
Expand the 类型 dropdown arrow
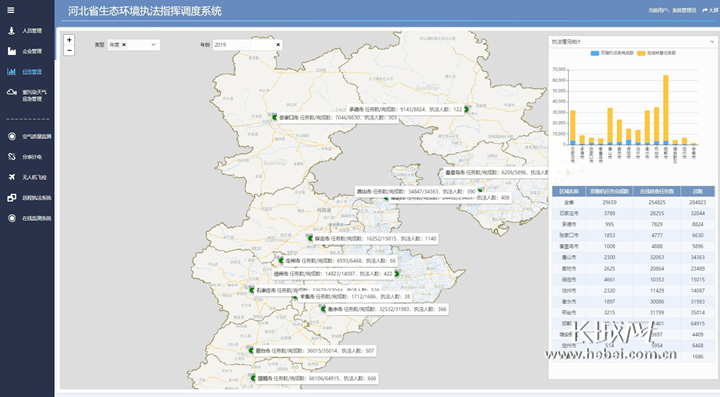(x=153, y=45)
